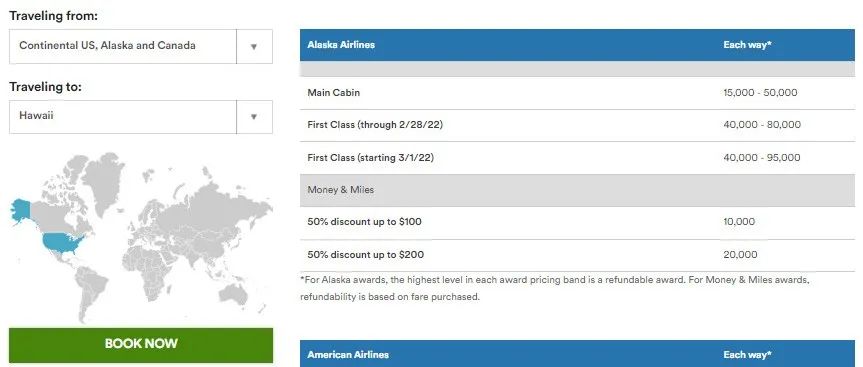Select the First Class starting 3/1/22 row
This screenshot has width=863, height=367.
(577, 158)
